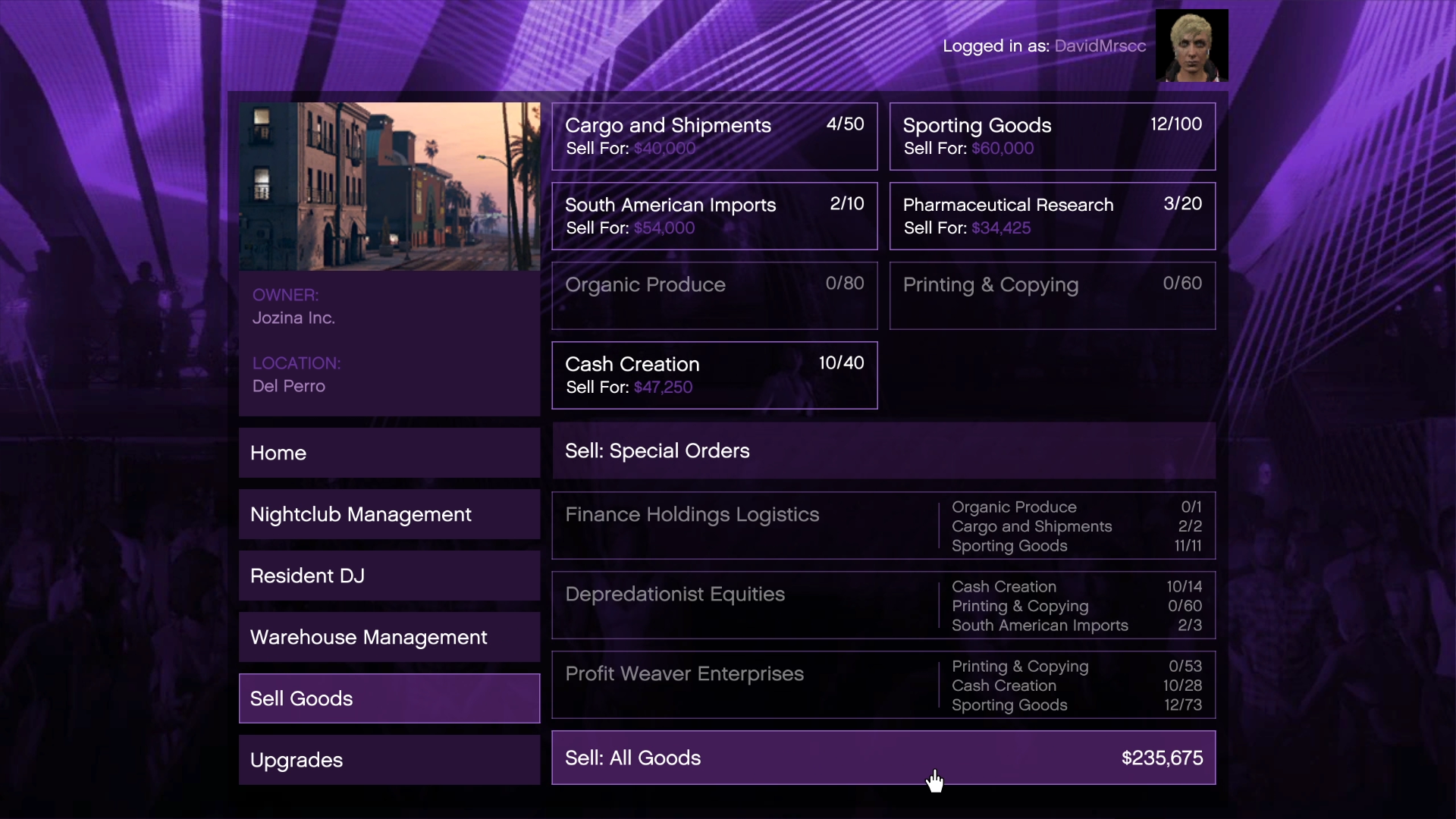Sell Sporting Goods stock for $60,000
1456x819 pixels.
1052,136
